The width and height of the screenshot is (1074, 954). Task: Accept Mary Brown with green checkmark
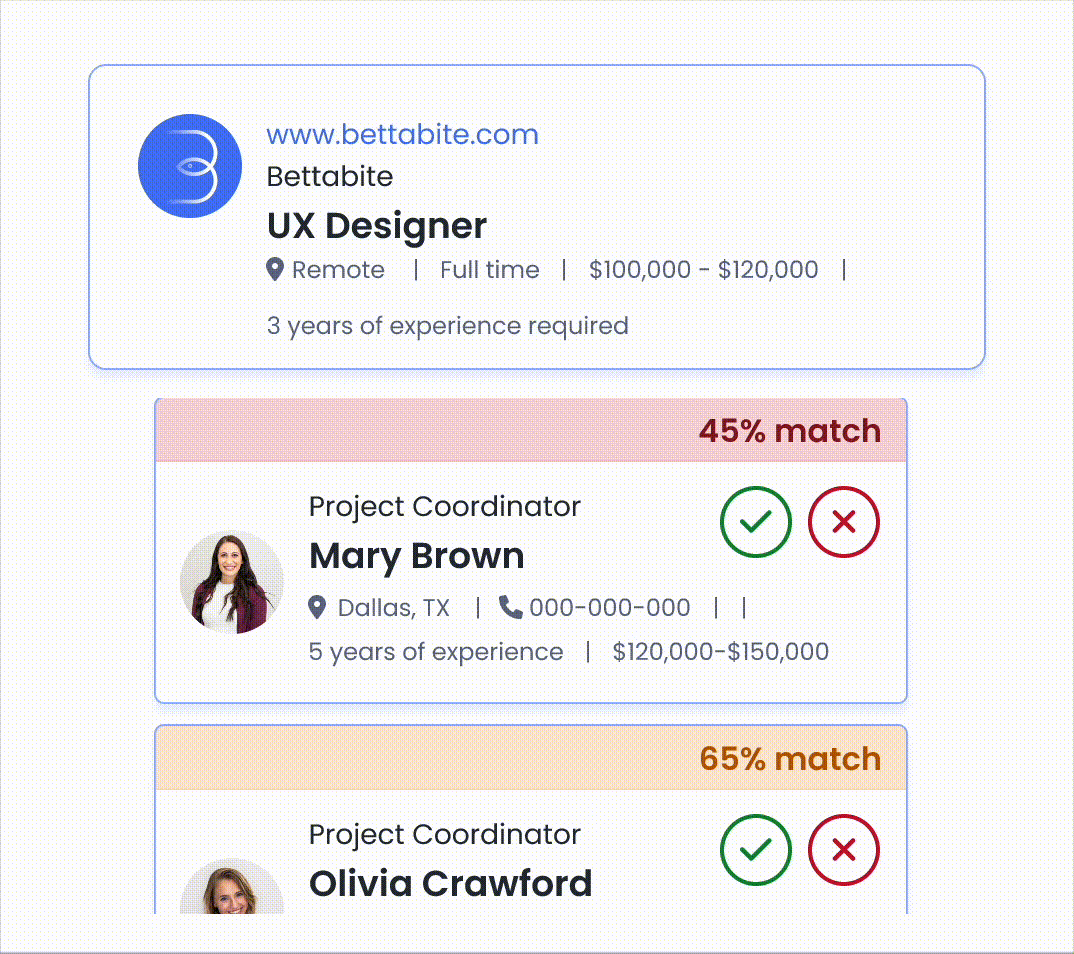756,521
